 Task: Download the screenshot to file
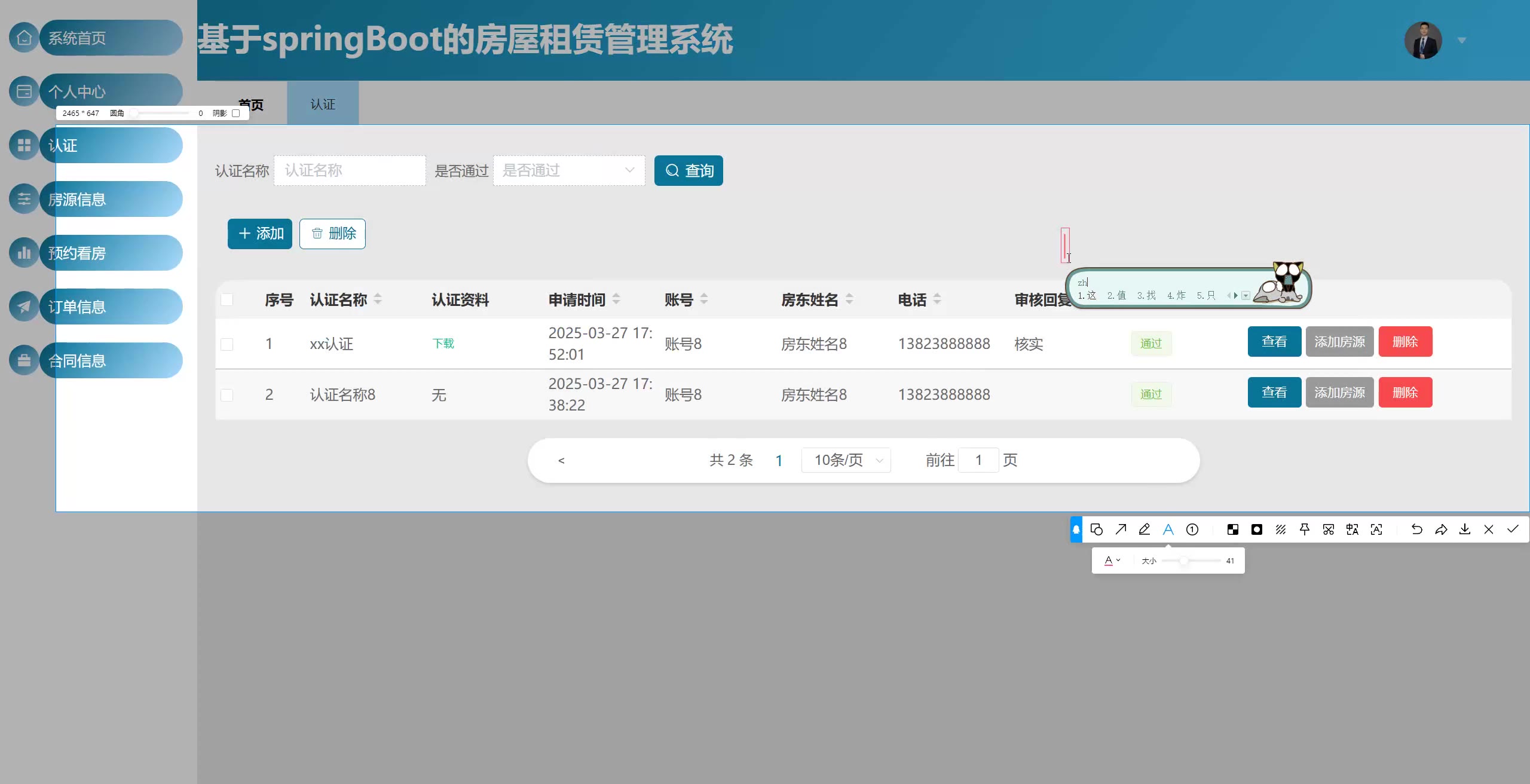pos(1465,529)
